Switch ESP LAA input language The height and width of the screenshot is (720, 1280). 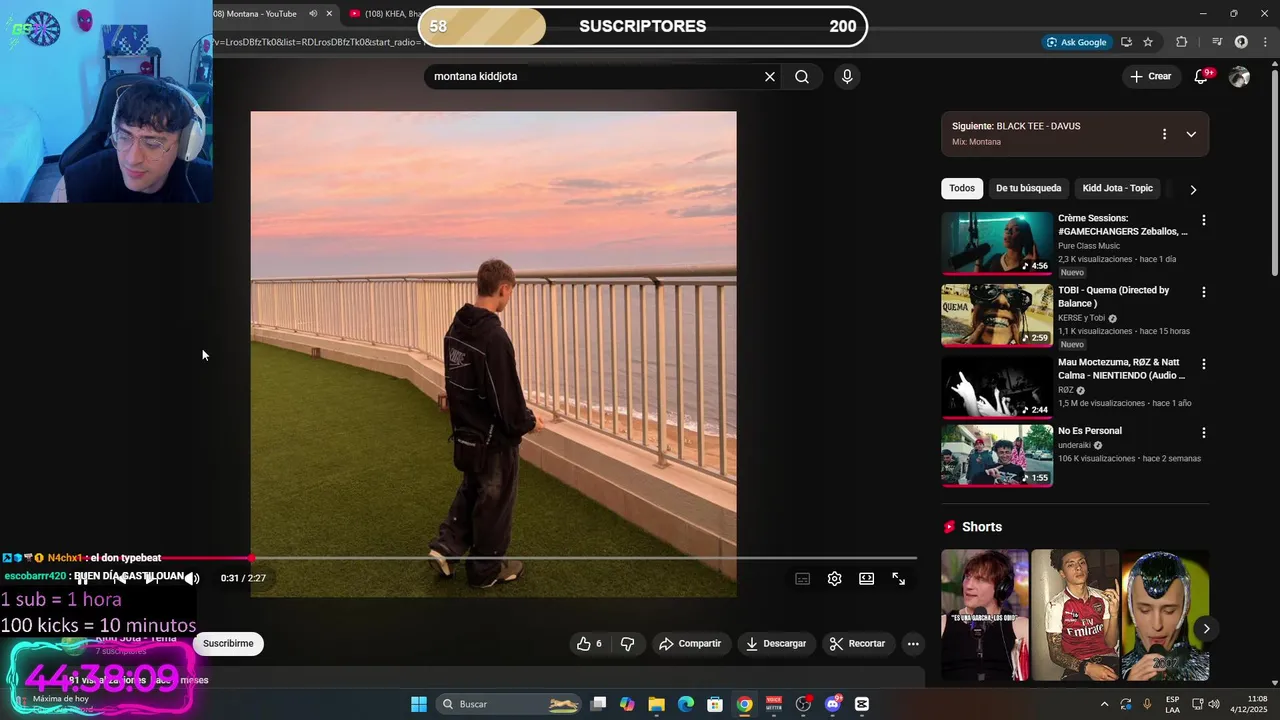point(1172,704)
